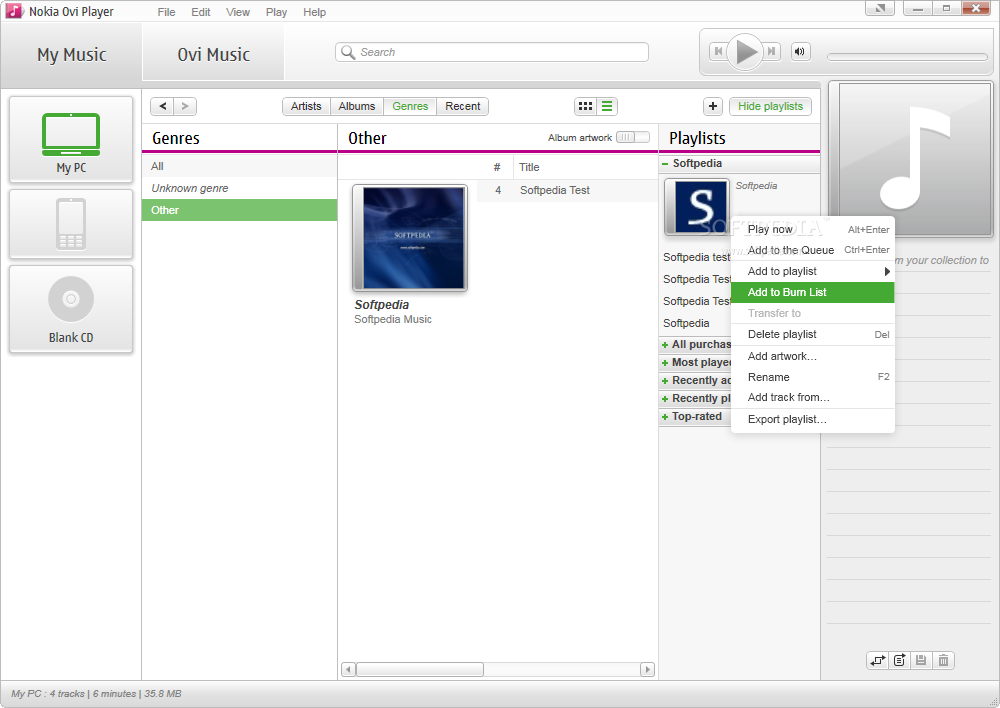Open the File menu
The image size is (1000, 708).
[166, 12]
